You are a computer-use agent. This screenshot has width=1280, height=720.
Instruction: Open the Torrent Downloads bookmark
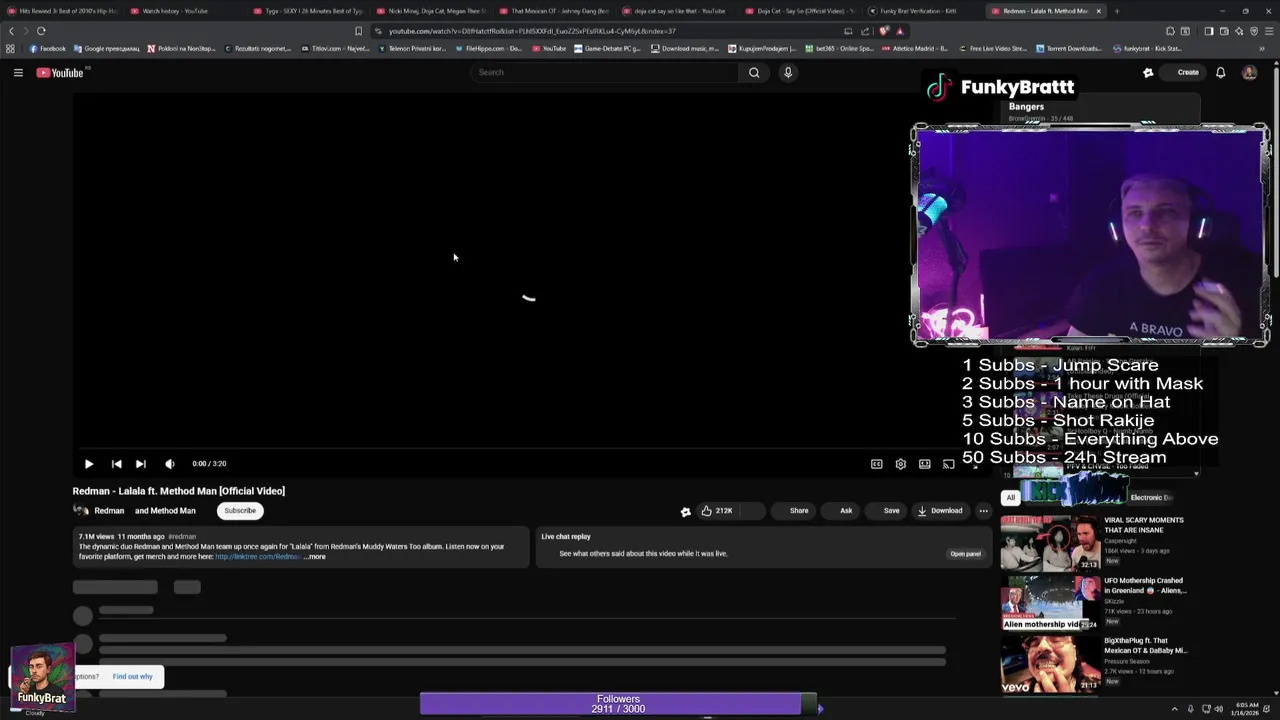click(1068, 48)
